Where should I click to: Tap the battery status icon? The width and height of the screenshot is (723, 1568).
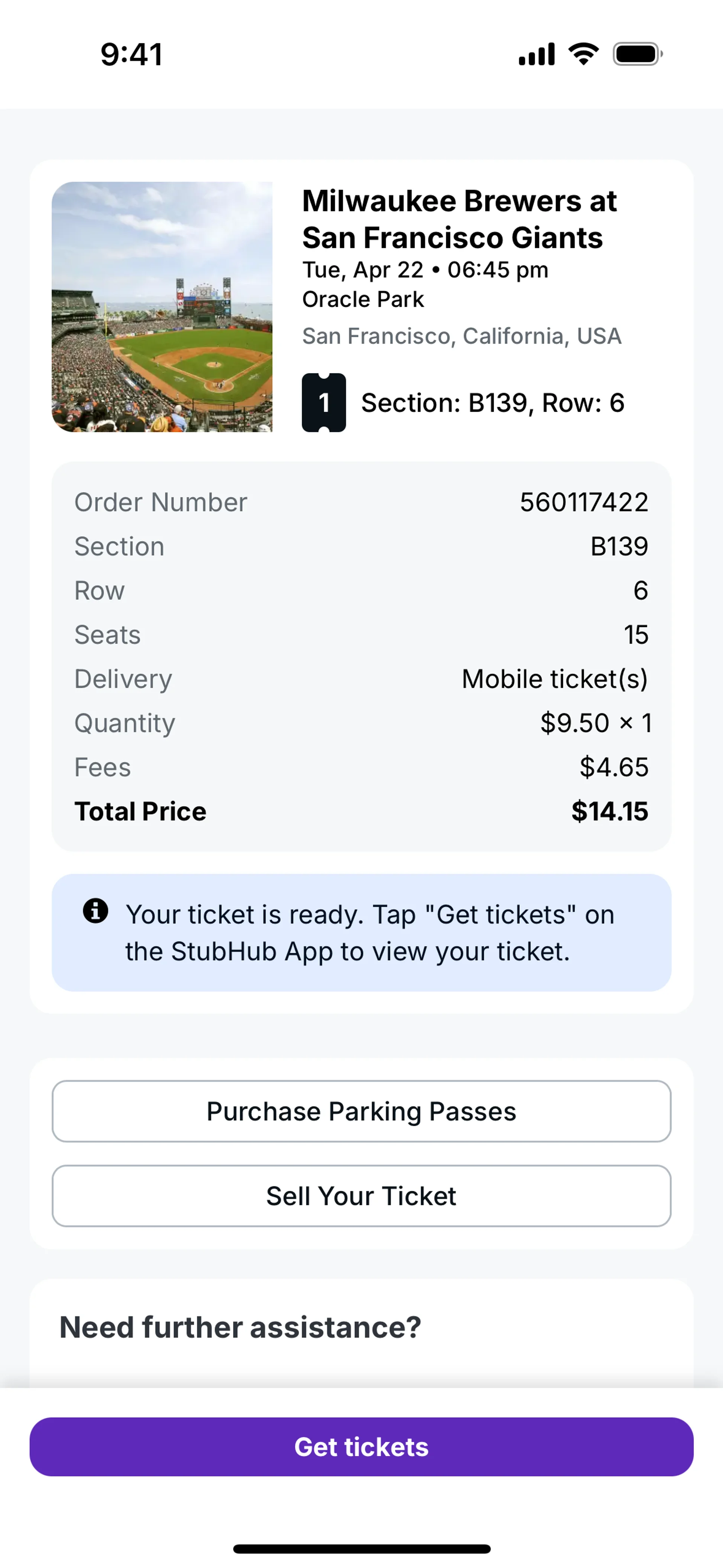637,54
